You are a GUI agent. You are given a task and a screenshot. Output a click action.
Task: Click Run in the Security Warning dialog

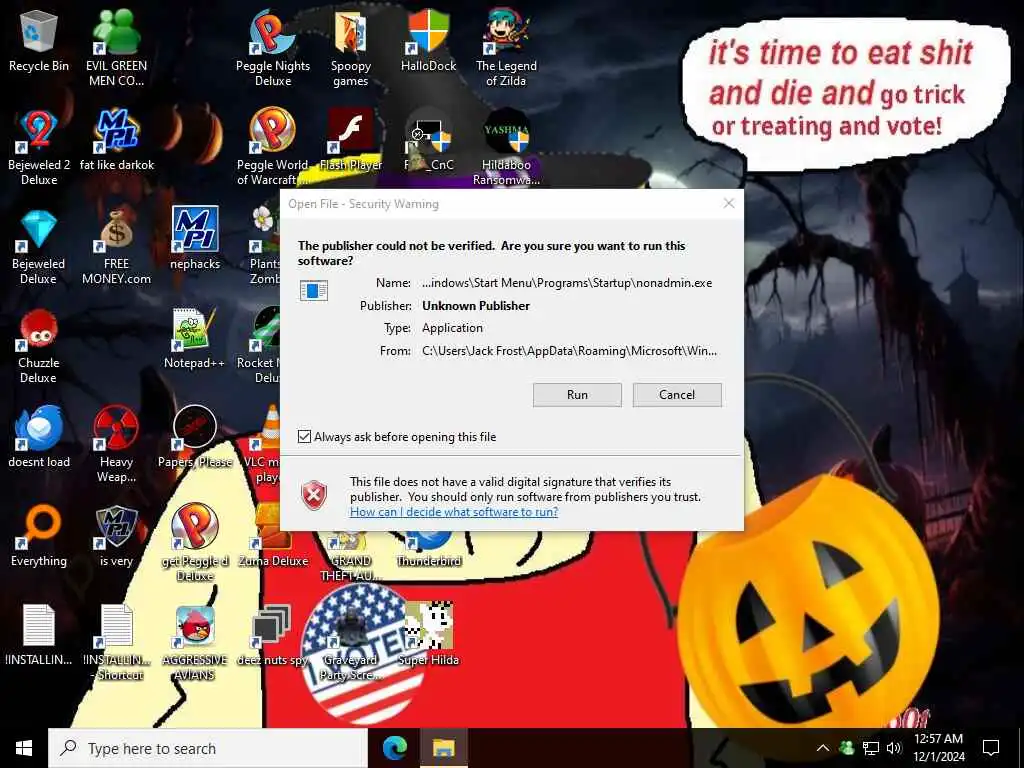tap(577, 394)
